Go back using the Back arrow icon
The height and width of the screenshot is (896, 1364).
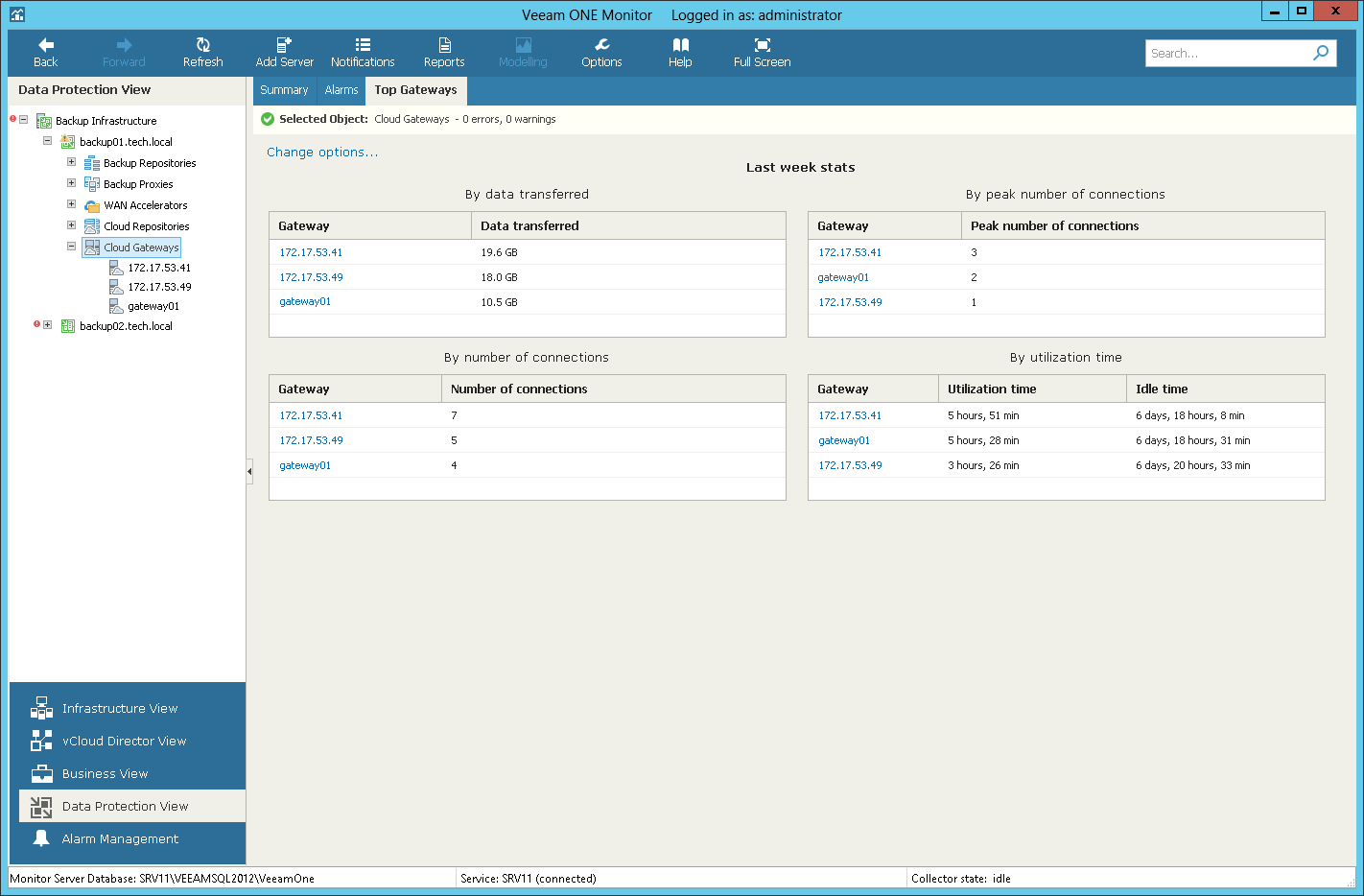[46, 45]
